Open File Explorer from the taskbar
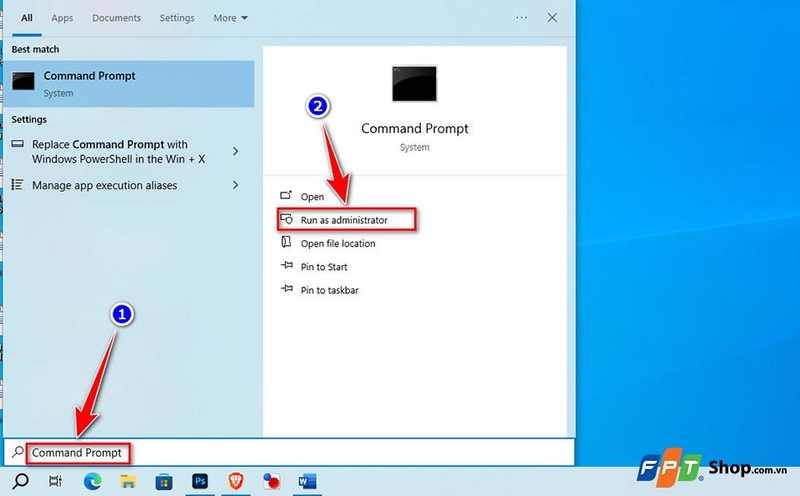Viewport: 800px width, 496px height. tap(128, 481)
